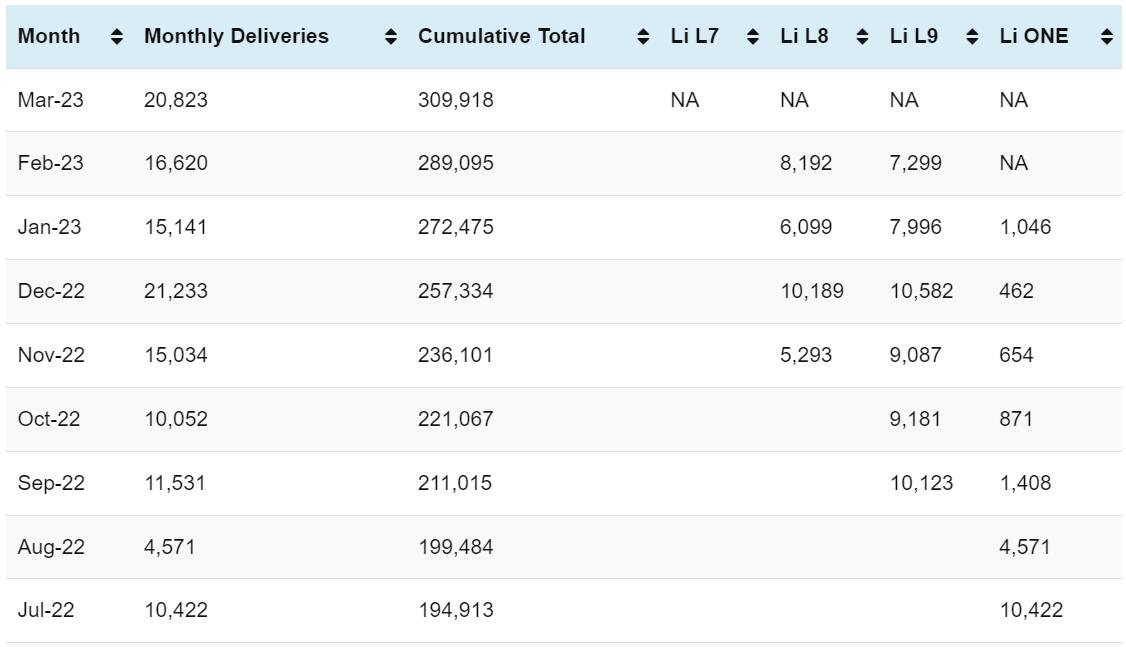Click the 194,913 cumulative total cell

click(x=455, y=610)
